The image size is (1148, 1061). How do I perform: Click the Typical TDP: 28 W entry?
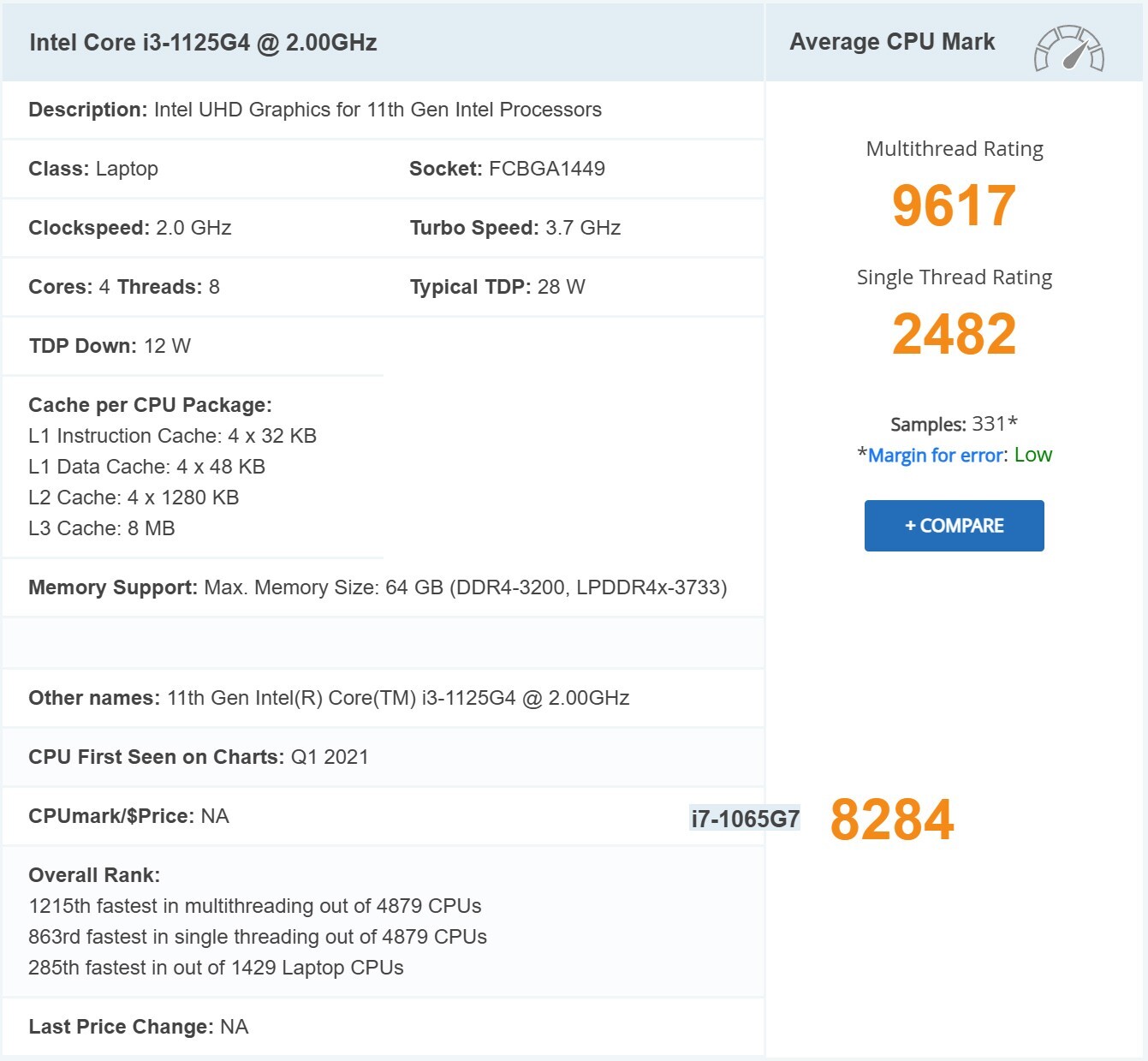(x=497, y=287)
